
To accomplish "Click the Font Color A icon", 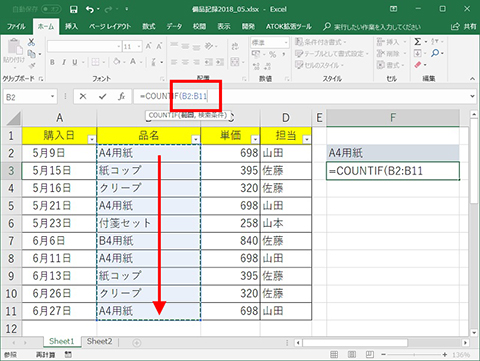I will tap(133, 62).
